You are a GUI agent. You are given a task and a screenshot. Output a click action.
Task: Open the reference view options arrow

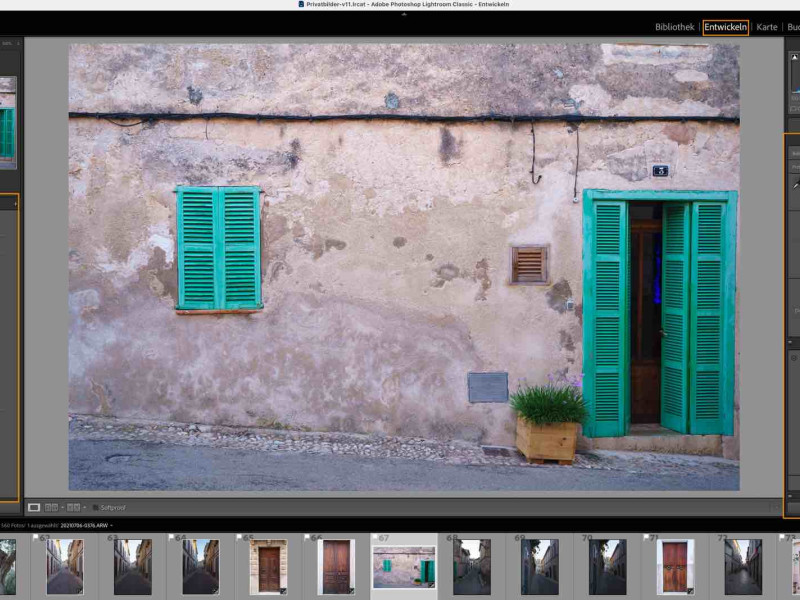(62, 508)
